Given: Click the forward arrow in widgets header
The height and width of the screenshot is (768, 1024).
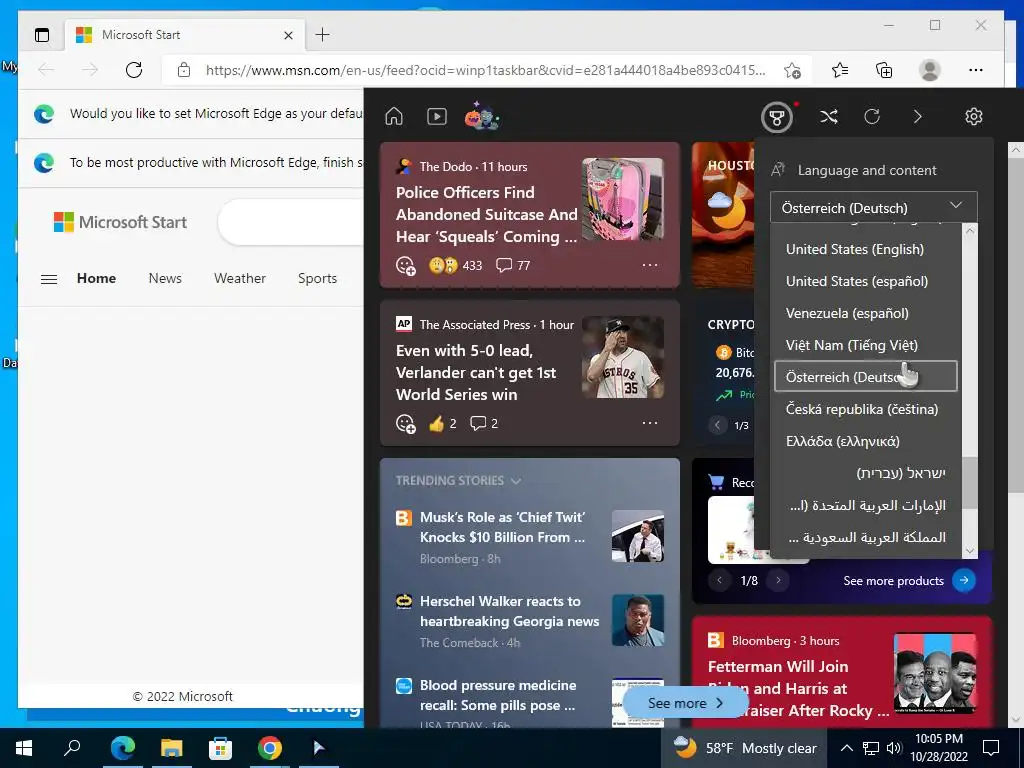Looking at the screenshot, I should click(x=917, y=116).
